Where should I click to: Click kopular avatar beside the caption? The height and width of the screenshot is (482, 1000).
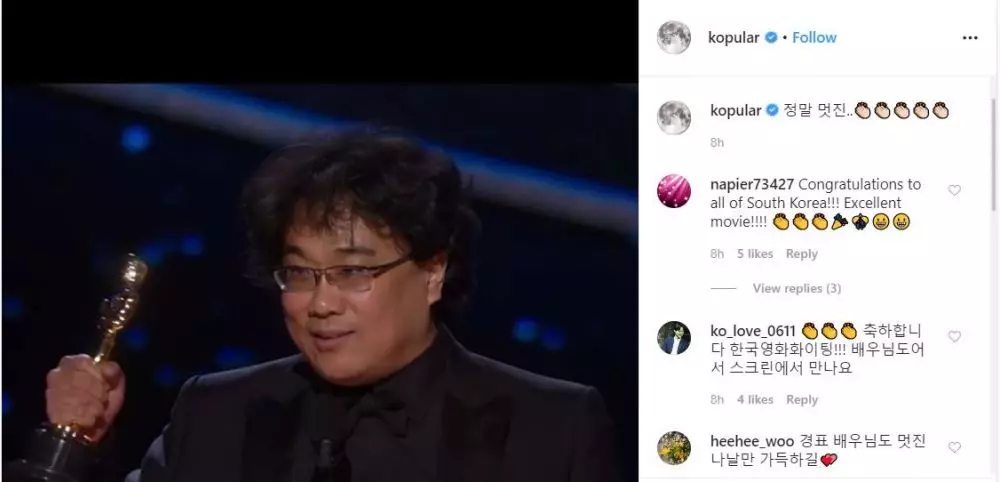(x=674, y=118)
